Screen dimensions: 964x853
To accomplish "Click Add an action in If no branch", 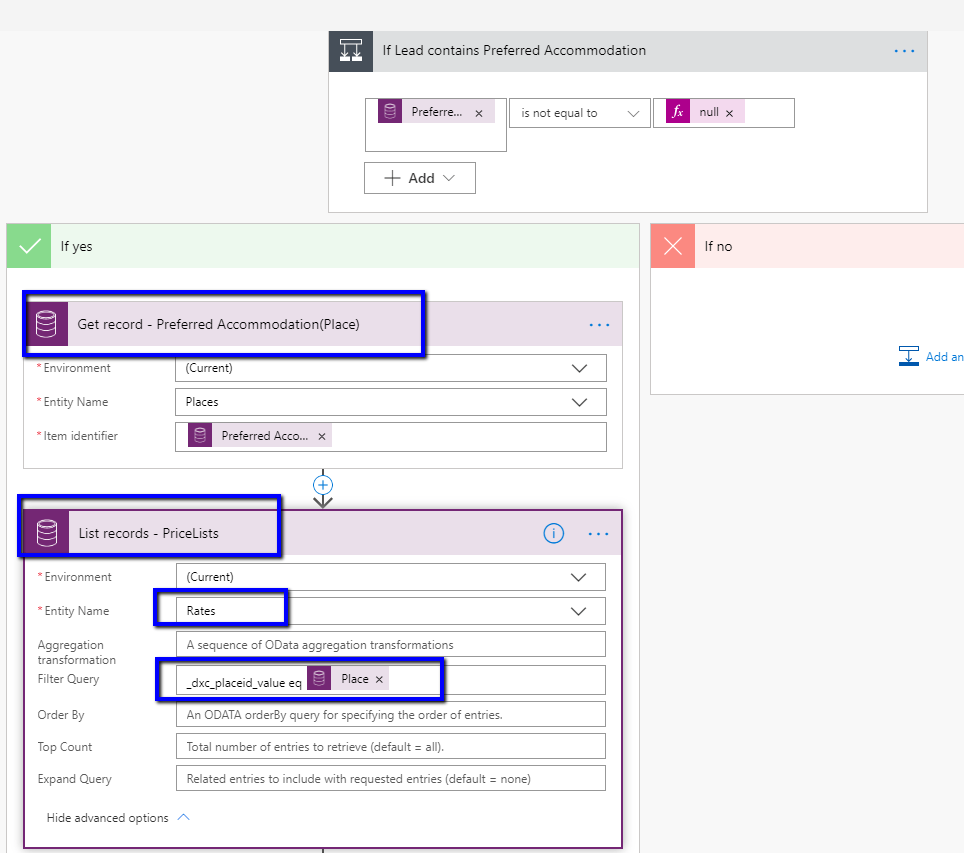I will coord(930,357).
